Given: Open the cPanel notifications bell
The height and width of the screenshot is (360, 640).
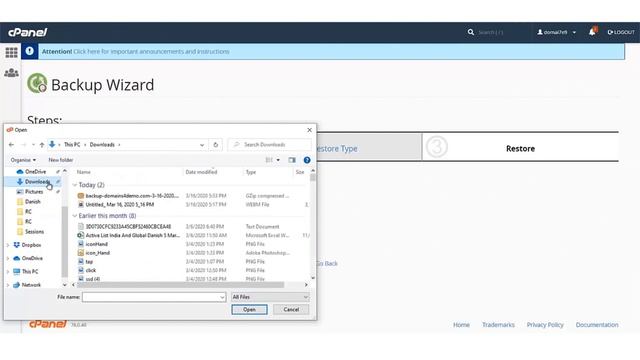Looking at the screenshot, I should pos(592,31).
